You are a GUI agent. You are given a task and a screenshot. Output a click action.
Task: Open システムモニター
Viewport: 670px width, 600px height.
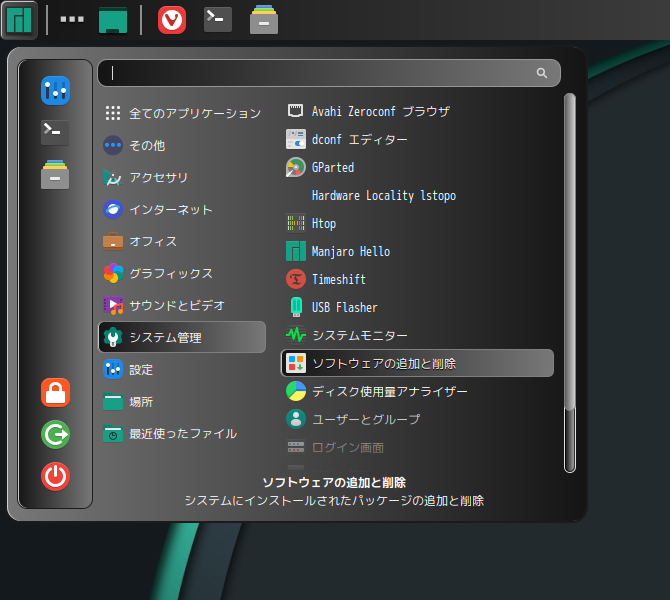[x=417, y=335]
